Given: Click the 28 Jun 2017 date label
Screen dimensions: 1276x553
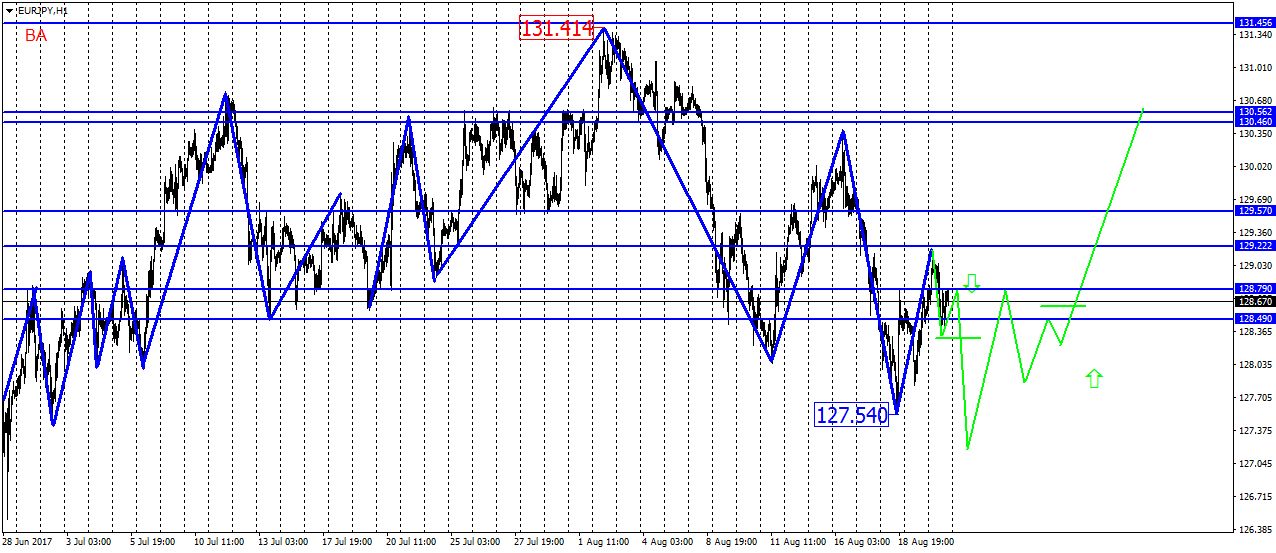Looking at the screenshot, I should pos(27,541).
